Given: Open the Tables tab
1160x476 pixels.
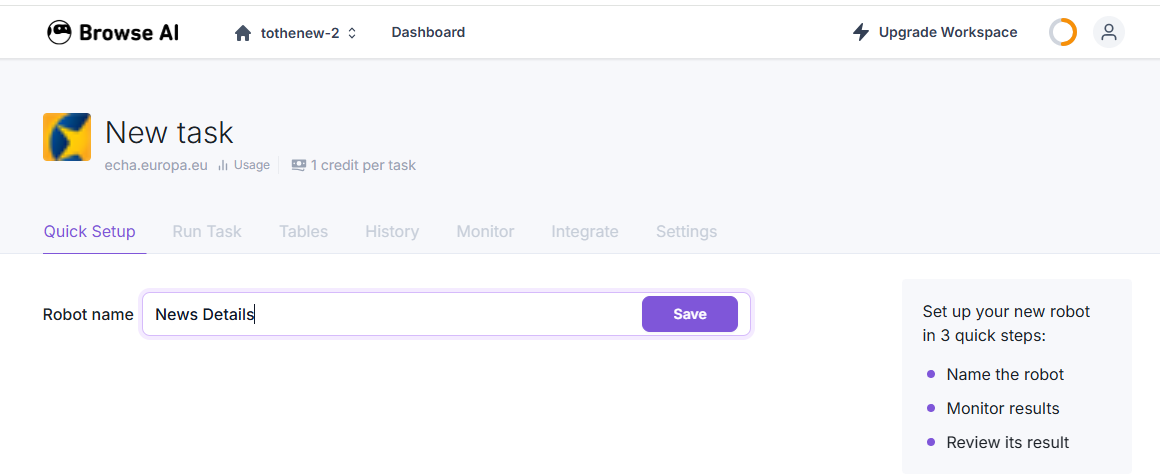Looking at the screenshot, I should (x=303, y=231).
